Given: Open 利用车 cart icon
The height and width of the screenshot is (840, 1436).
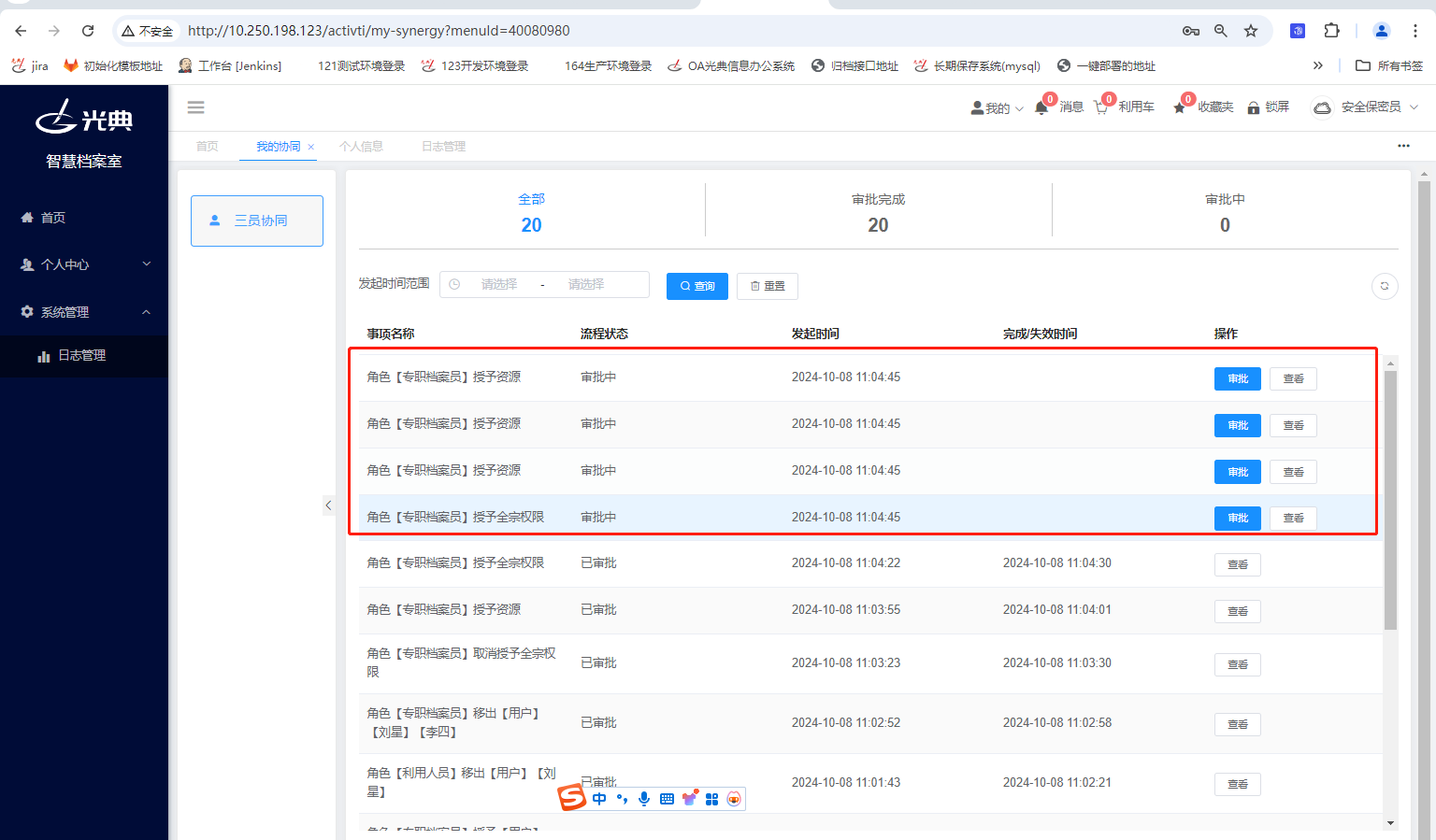Looking at the screenshot, I should pyautogui.click(x=1124, y=107).
